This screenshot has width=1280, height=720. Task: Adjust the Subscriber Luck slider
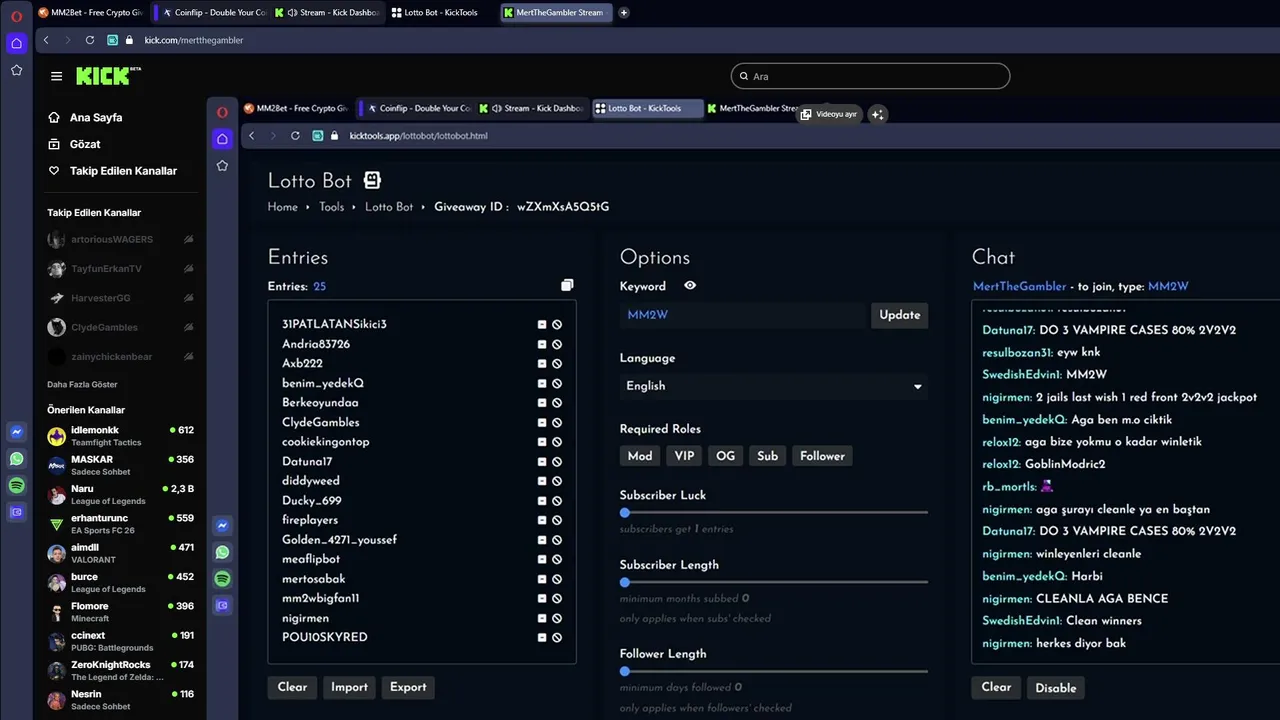[x=774, y=513]
